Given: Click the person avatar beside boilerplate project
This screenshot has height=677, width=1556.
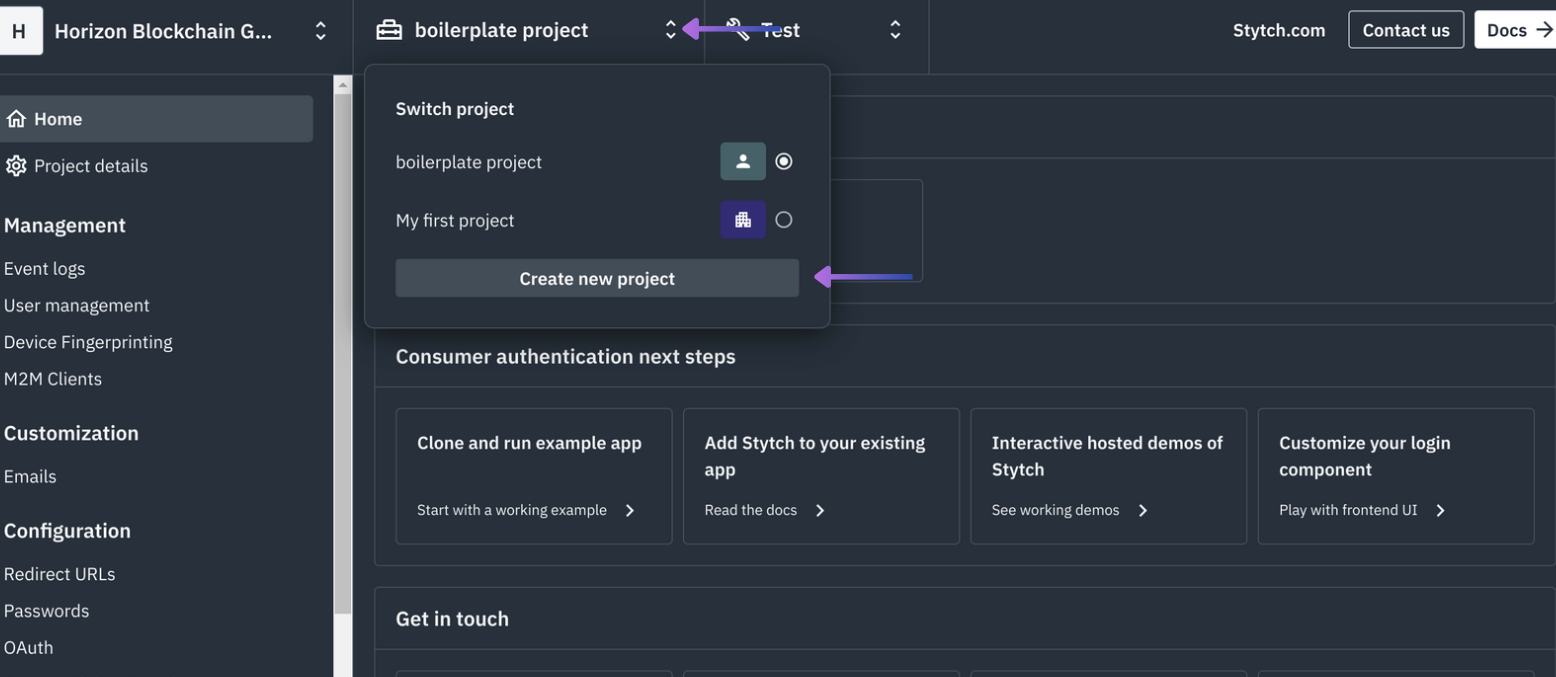Looking at the screenshot, I should coord(742,161).
